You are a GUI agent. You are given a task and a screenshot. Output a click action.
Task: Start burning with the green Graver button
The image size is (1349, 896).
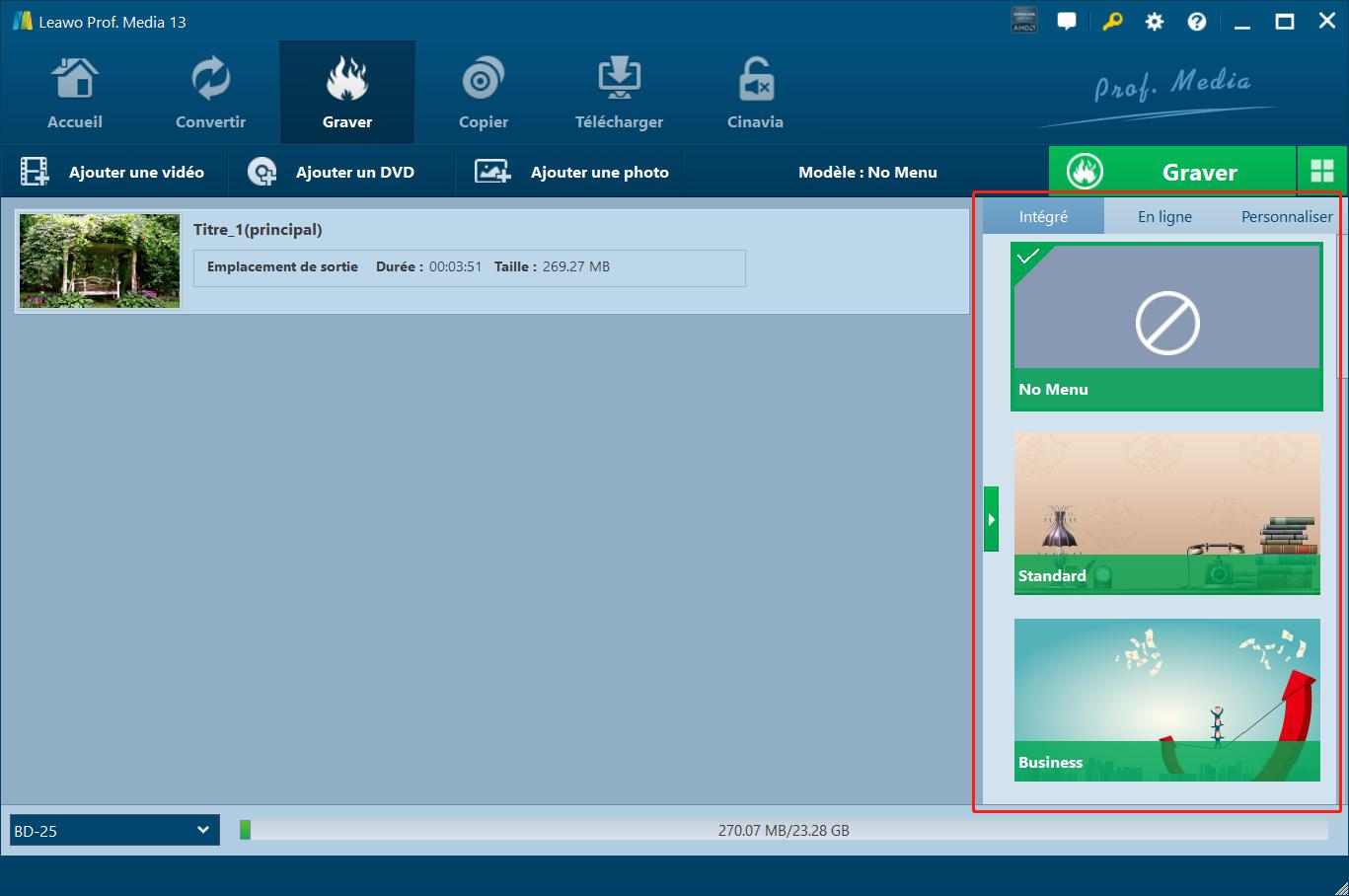pyautogui.click(x=1171, y=172)
